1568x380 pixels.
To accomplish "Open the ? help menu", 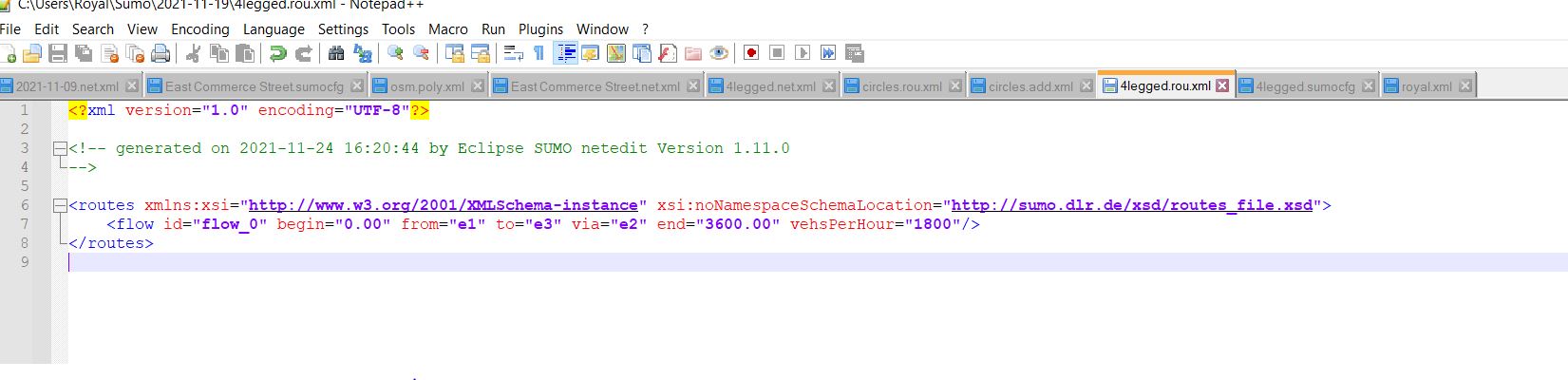I will coord(646,29).
